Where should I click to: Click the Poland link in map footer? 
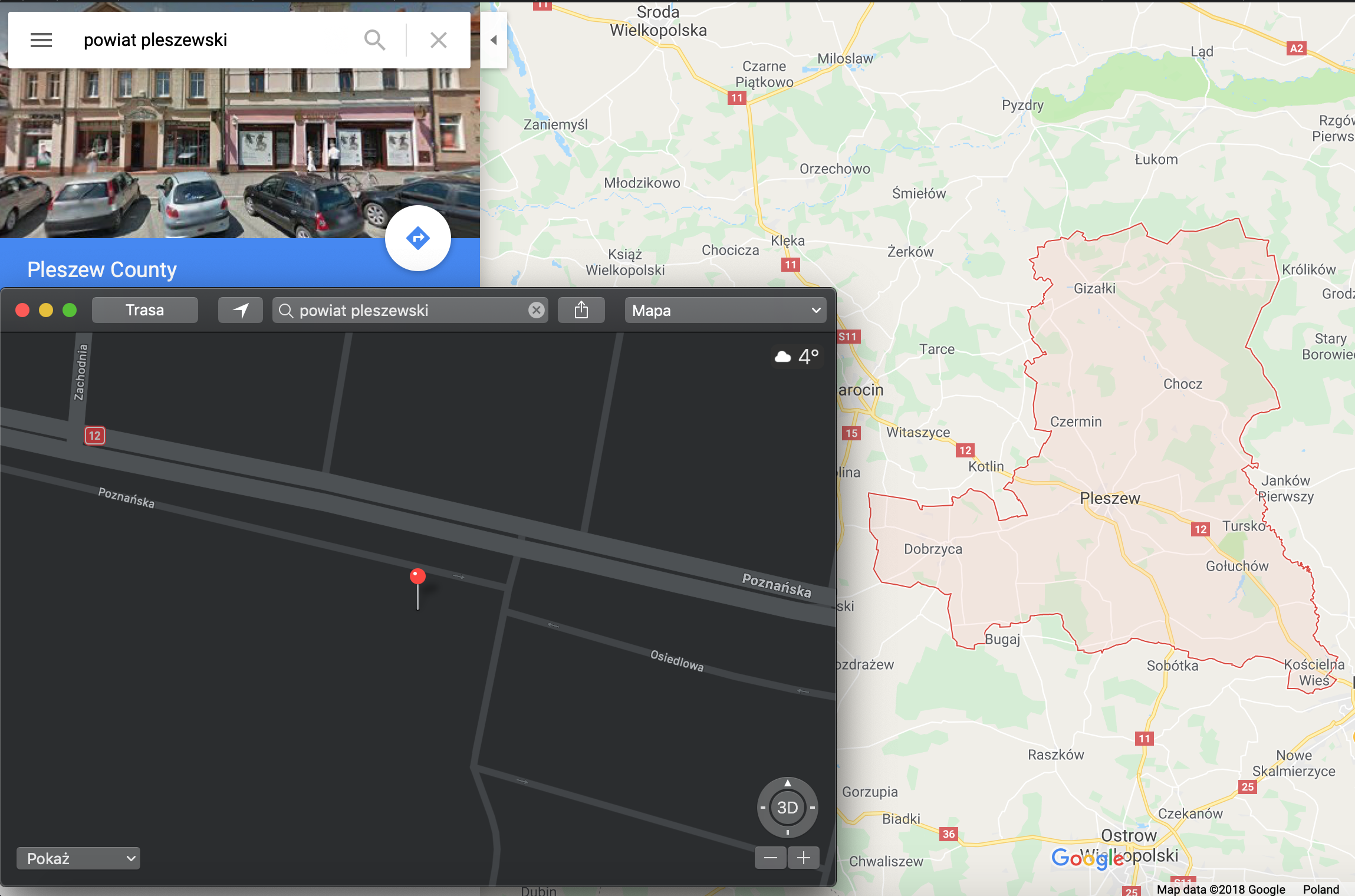(1321, 889)
